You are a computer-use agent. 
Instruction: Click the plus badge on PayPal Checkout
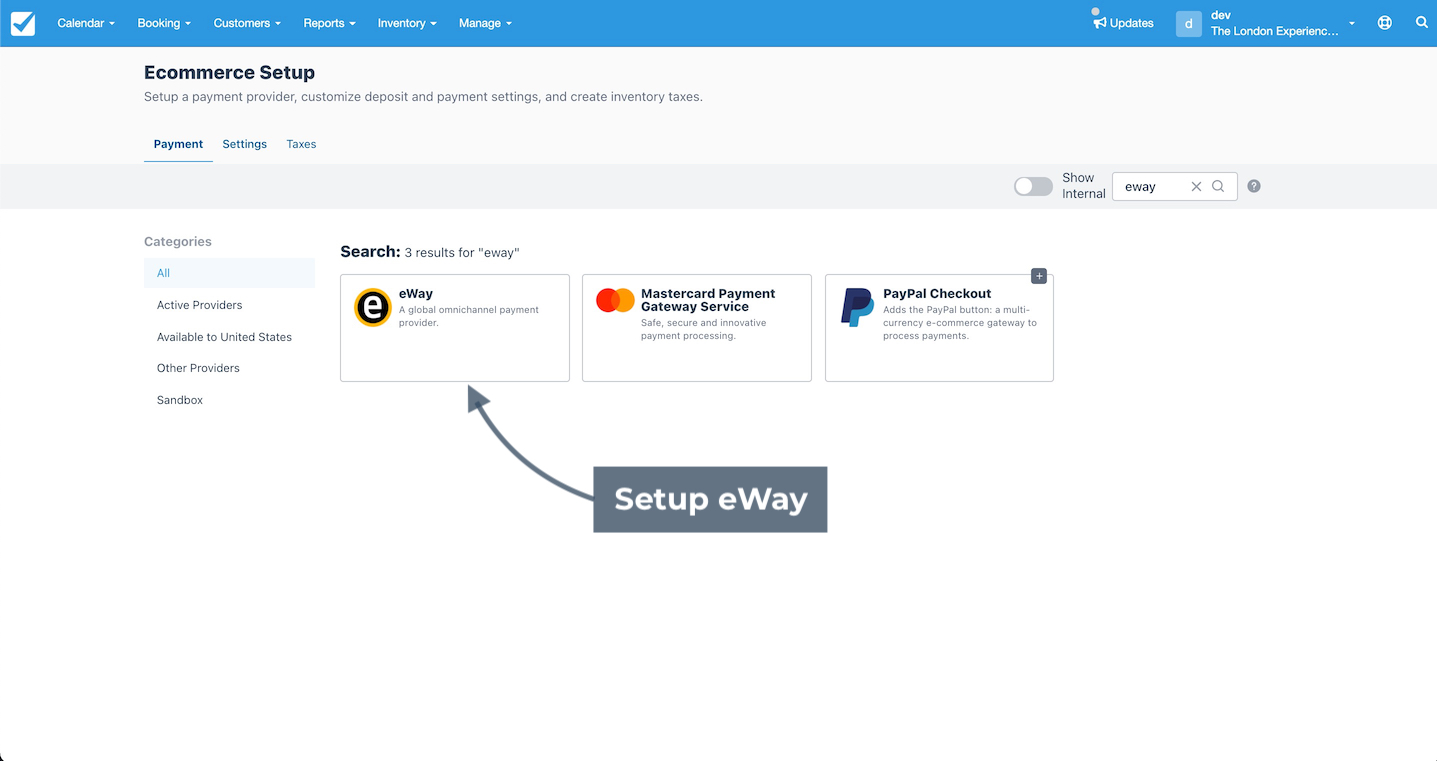pyautogui.click(x=1039, y=276)
